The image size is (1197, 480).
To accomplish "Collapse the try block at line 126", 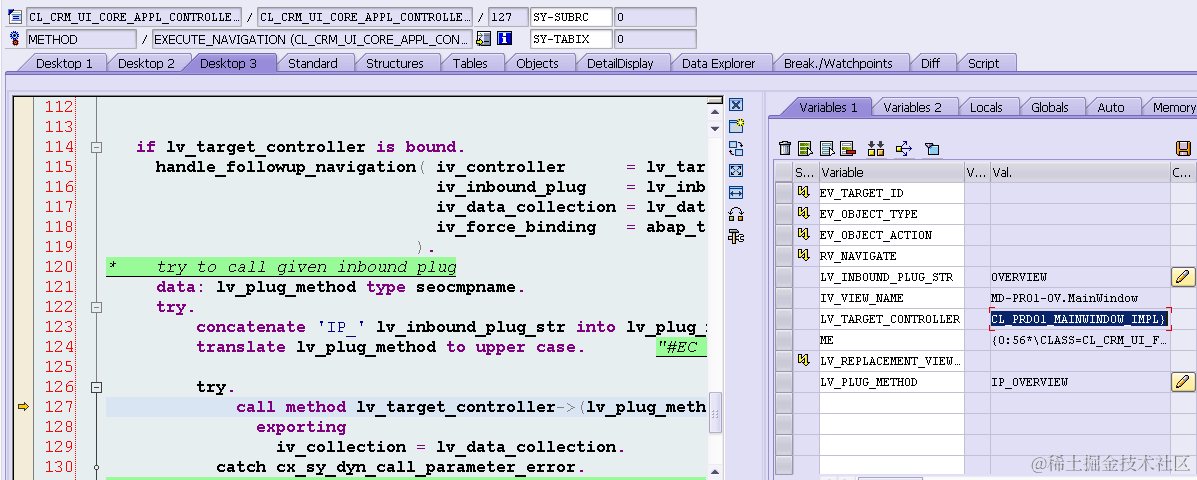I will [x=96, y=387].
